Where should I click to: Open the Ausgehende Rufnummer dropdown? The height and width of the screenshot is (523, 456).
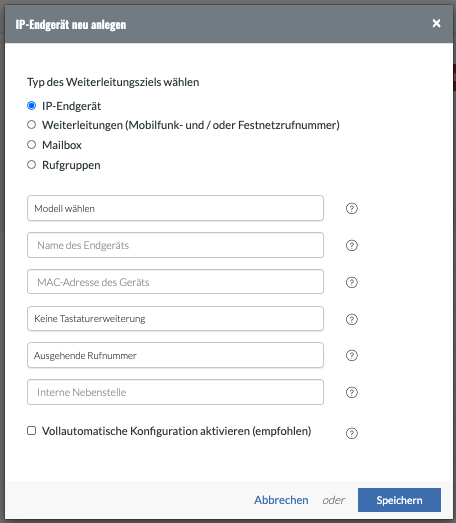click(x=175, y=355)
